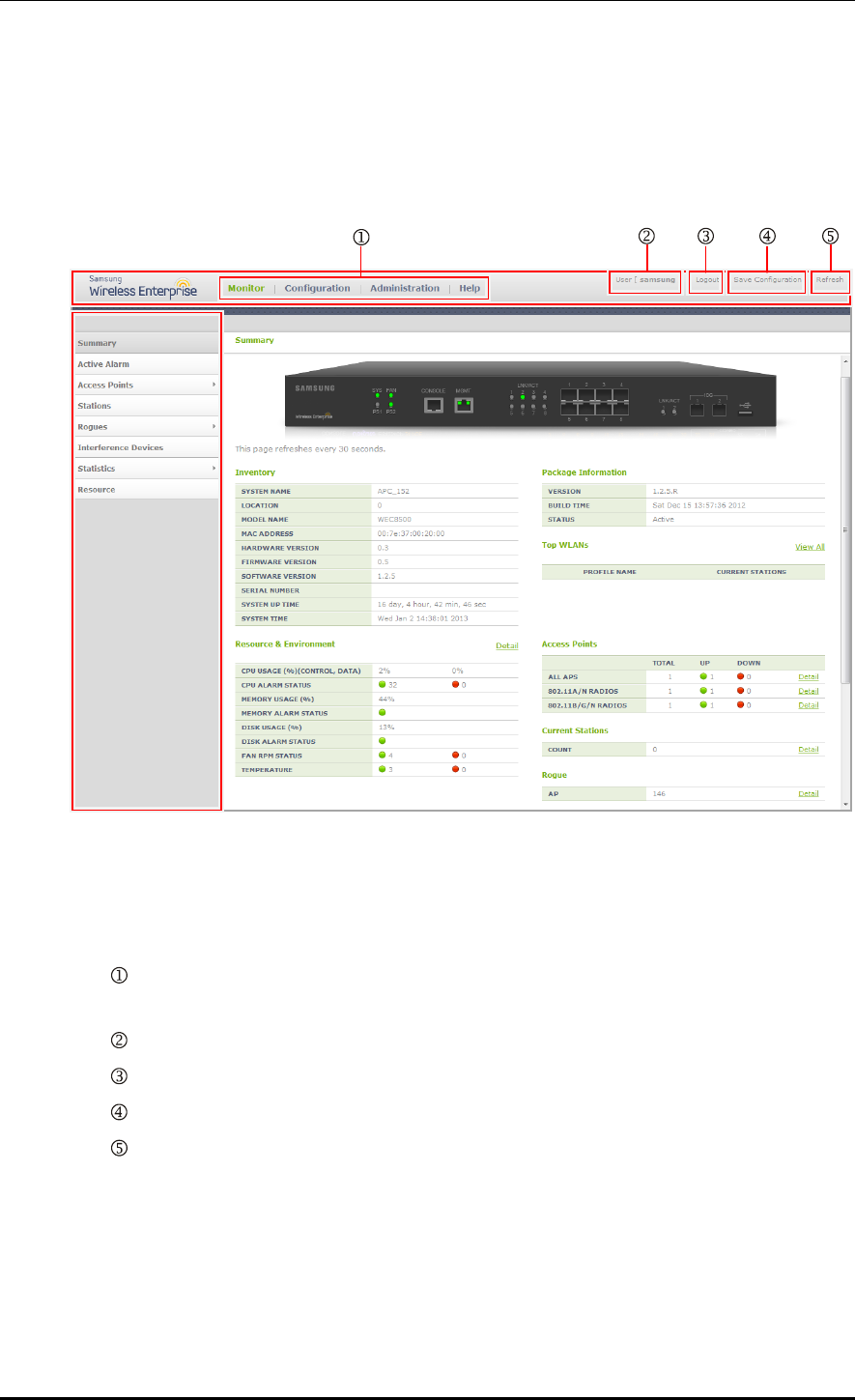This screenshot has width=855, height=1400.
Task: Open the Monitor menu
Action: point(246,288)
